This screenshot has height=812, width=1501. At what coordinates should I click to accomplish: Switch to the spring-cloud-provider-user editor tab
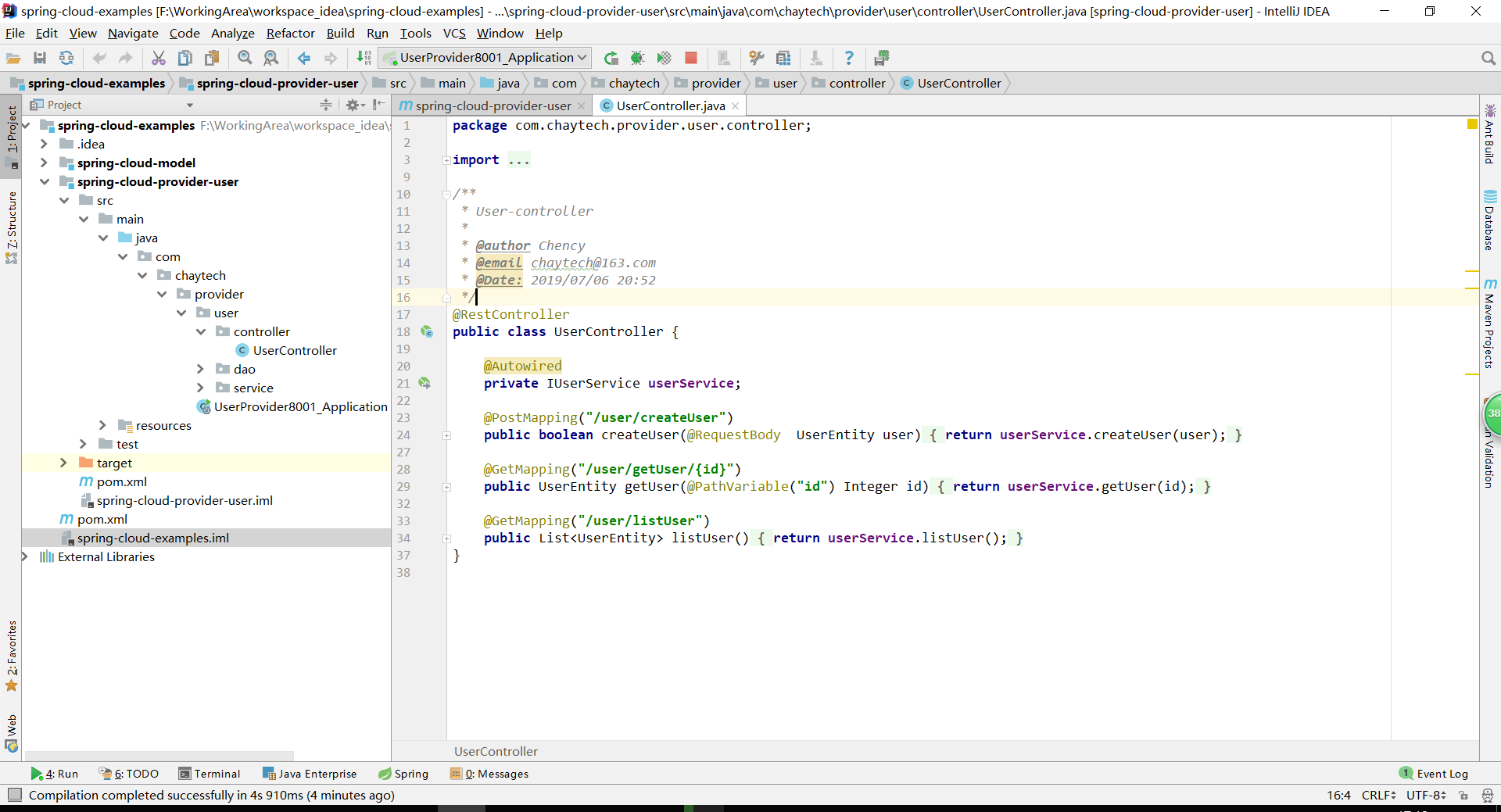pyautogui.click(x=493, y=106)
